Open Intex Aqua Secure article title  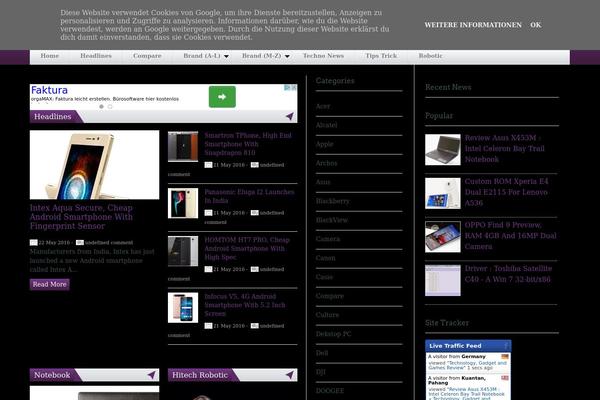[x=81, y=217]
